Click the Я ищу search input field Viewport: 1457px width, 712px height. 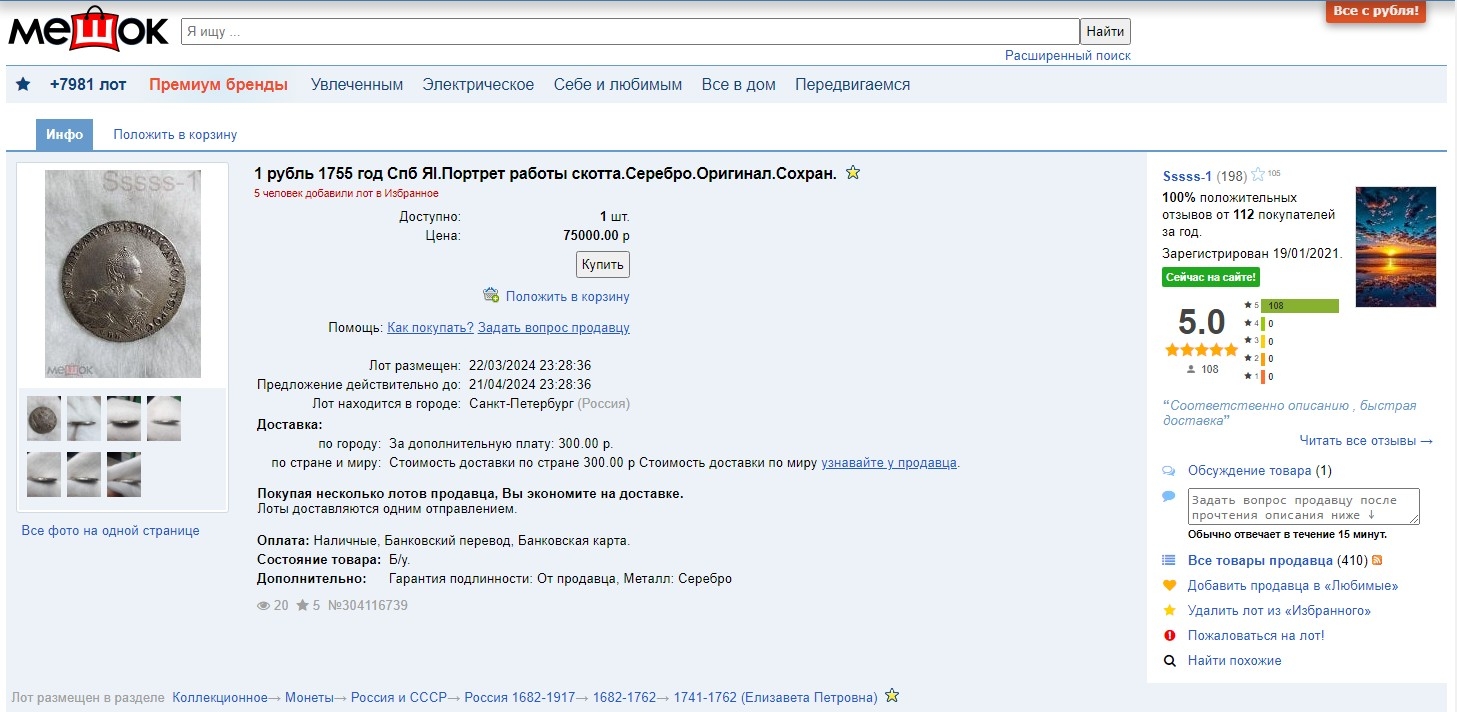click(629, 31)
